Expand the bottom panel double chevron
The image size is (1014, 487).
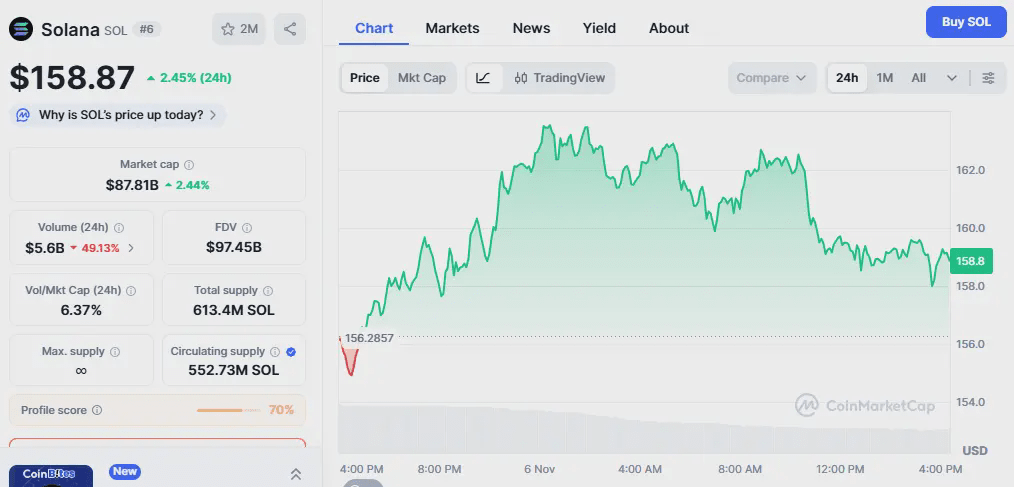click(296, 474)
